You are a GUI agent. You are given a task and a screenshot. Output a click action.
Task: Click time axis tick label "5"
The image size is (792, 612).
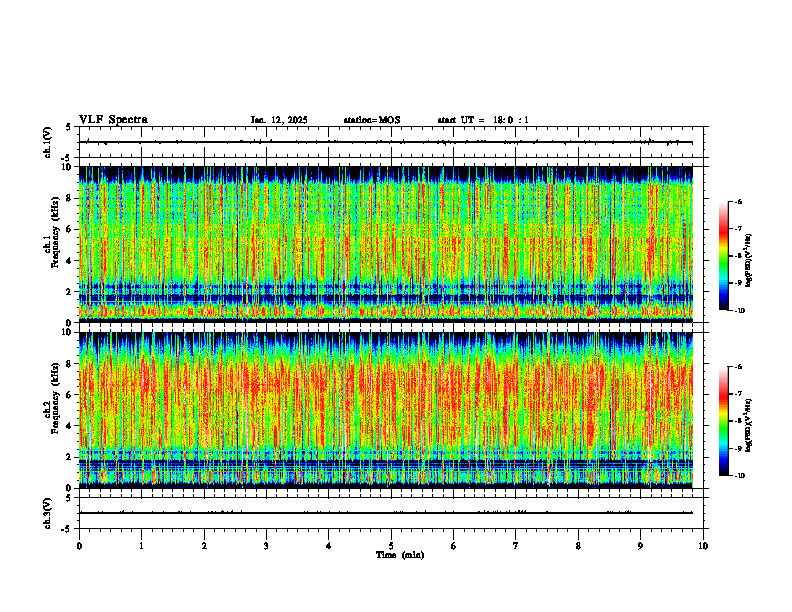pyautogui.click(x=391, y=546)
